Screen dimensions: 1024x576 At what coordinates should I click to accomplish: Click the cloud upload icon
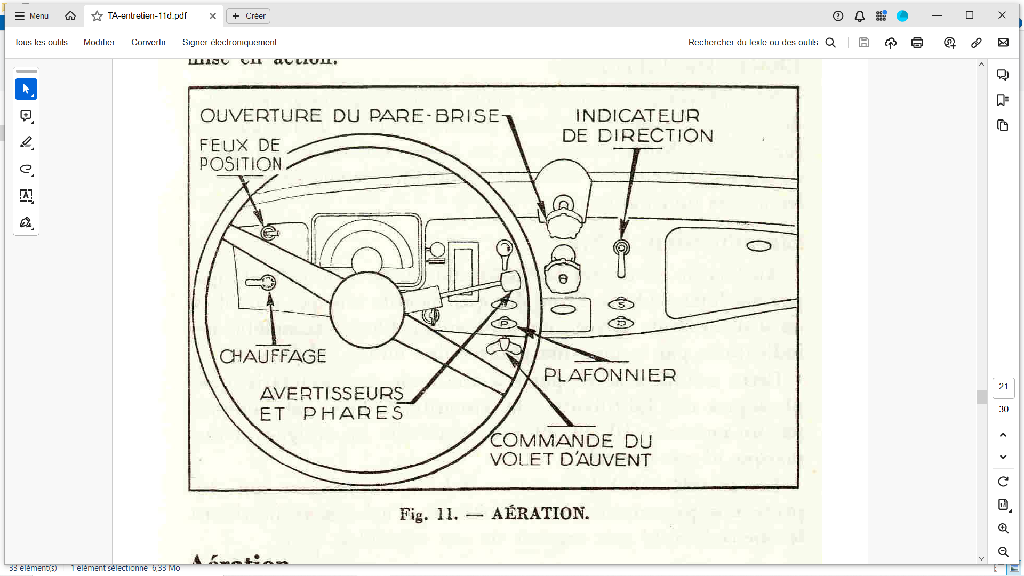pyautogui.click(x=891, y=42)
